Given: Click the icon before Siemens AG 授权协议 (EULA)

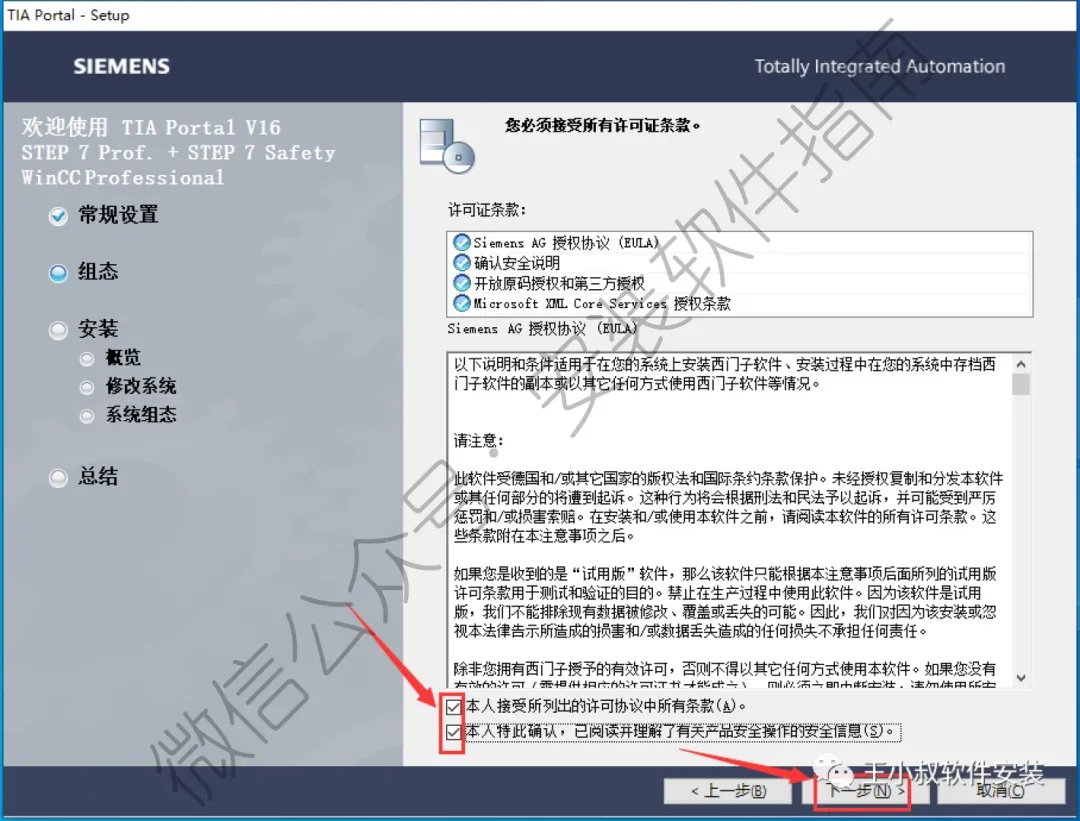Looking at the screenshot, I should (x=461, y=242).
